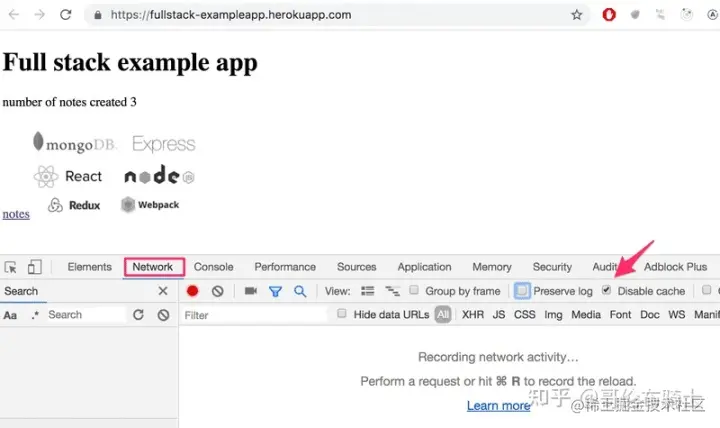Screen dimensions: 720x428
Task: Filter requests by JS
Action: point(499,315)
